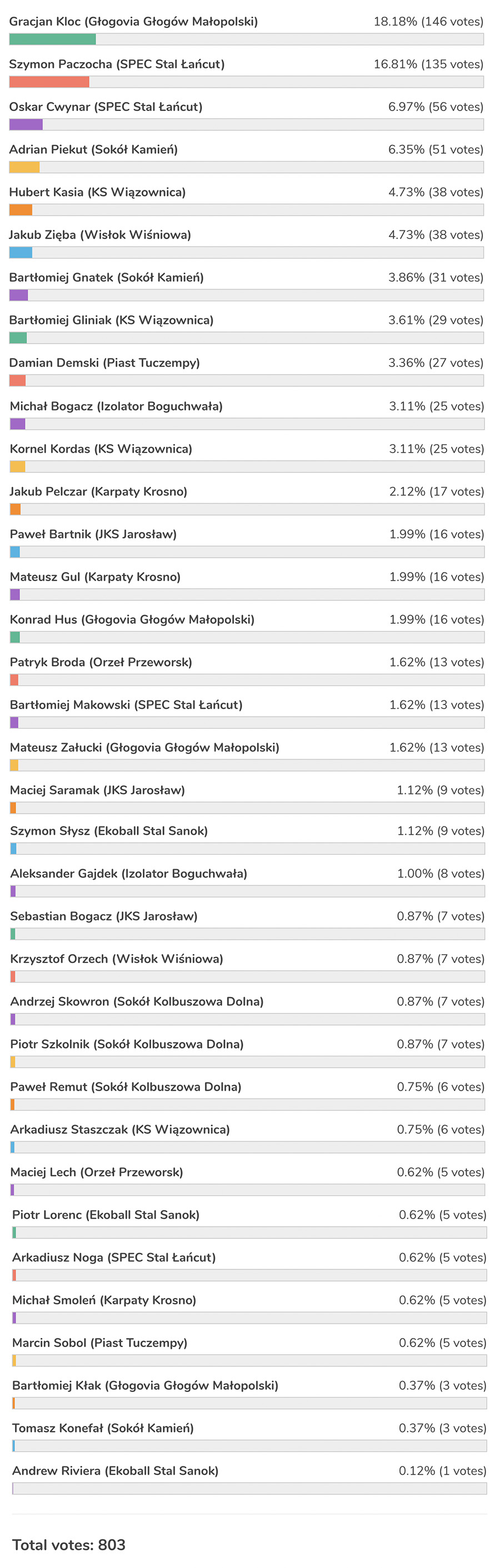Click the Total votes: 803 text
This screenshot has width=500, height=1568.
click(x=69, y=1544)
